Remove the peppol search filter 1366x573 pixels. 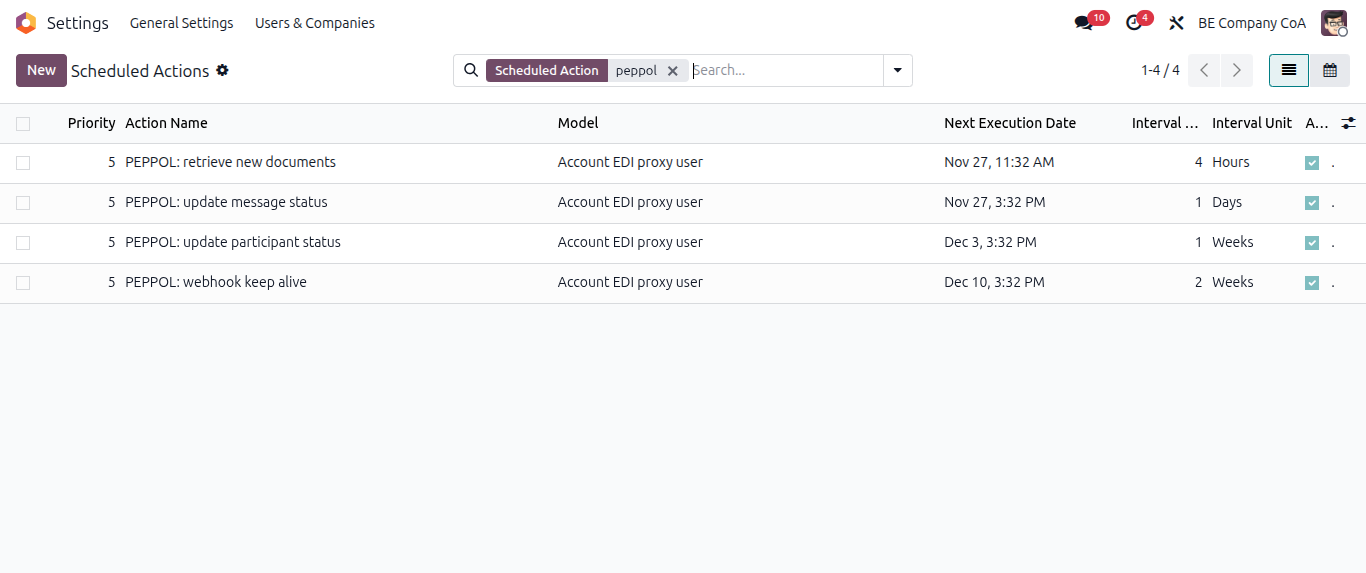click(673, 71)
